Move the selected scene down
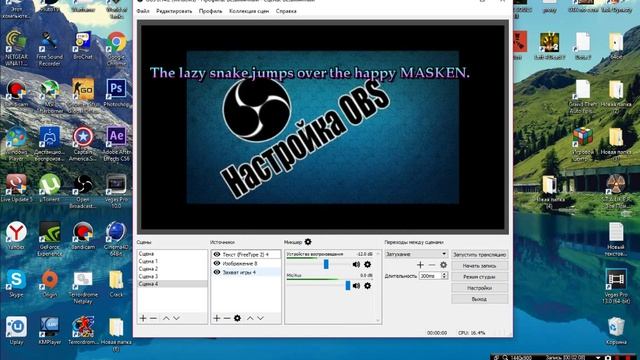Image resolution: width=640 pixels, height=360 pixels. [176, 318]
